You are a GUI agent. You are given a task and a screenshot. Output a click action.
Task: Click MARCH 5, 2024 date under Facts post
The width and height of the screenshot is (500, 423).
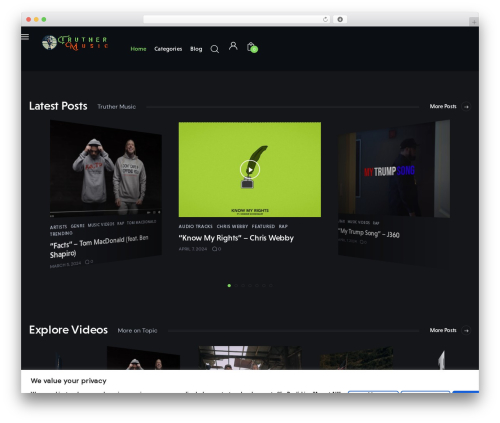tap(65, 265)
